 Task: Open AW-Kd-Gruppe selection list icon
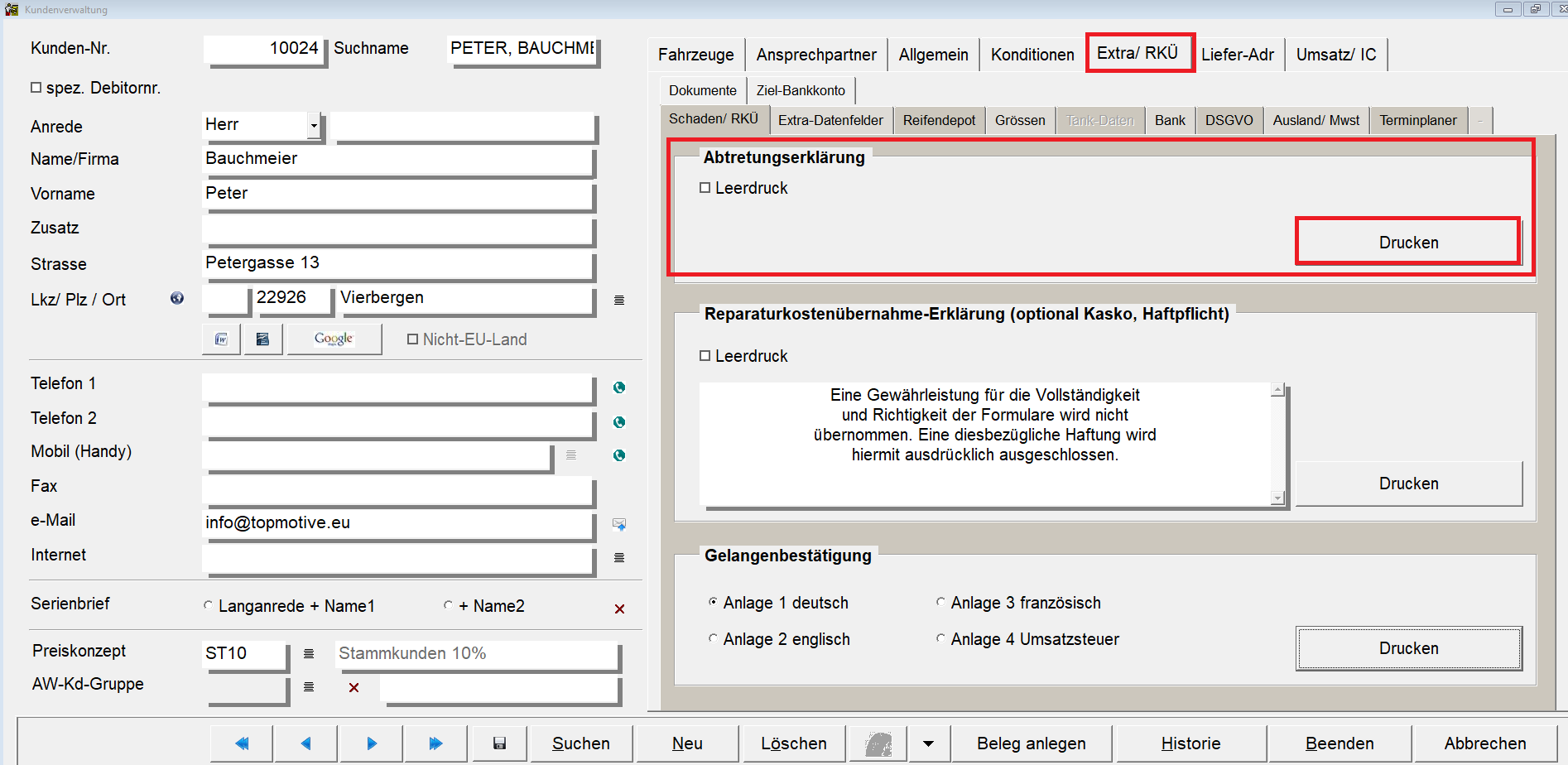click(309, 687)
